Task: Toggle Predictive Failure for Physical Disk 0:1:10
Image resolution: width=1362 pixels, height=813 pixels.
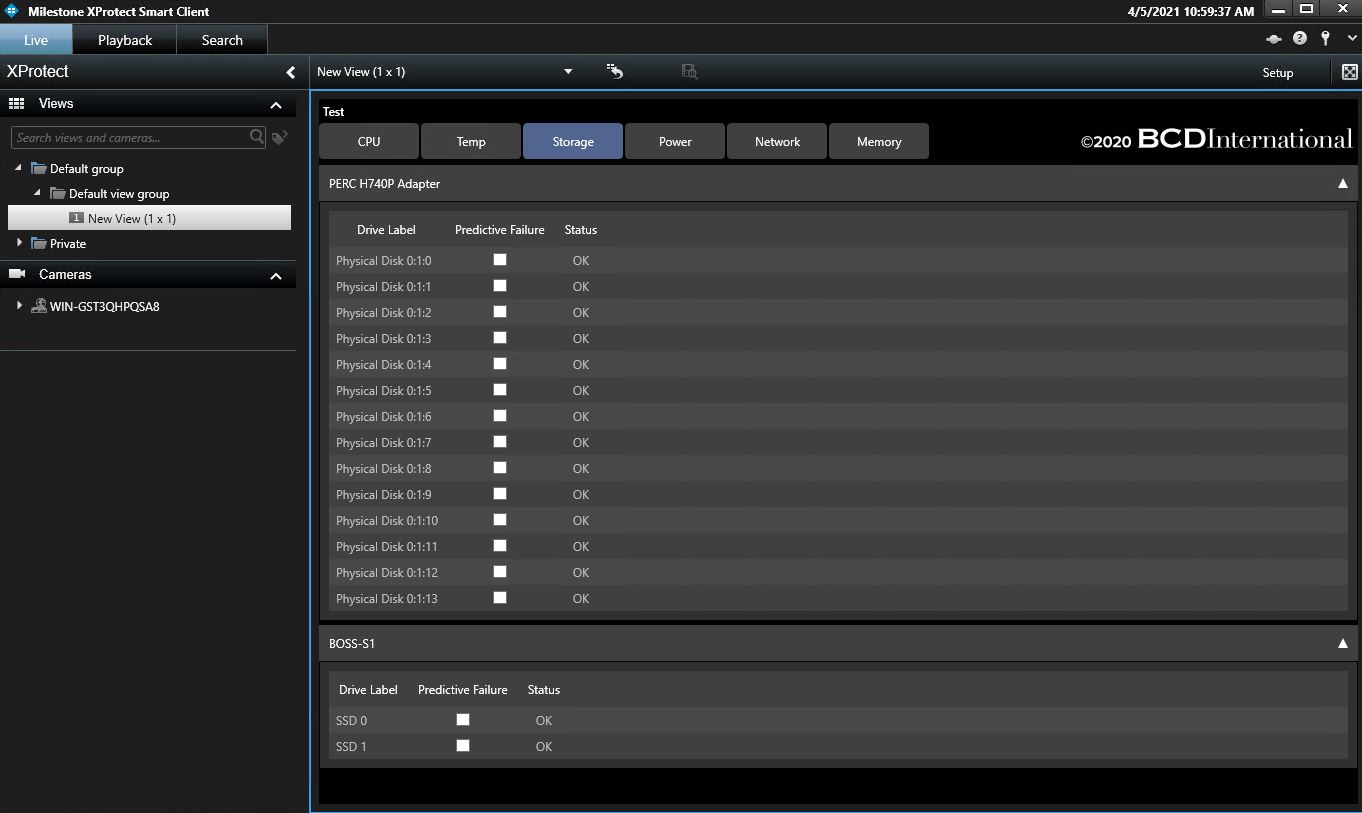Action: pos(500,520)
